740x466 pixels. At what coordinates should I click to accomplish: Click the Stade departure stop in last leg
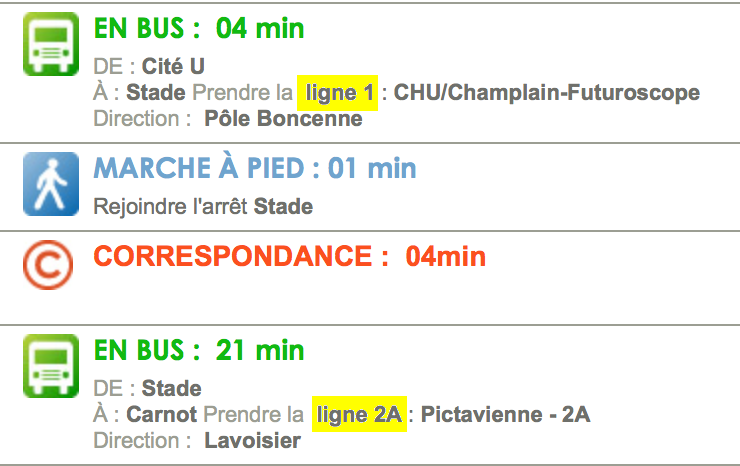tap(172, 389)
